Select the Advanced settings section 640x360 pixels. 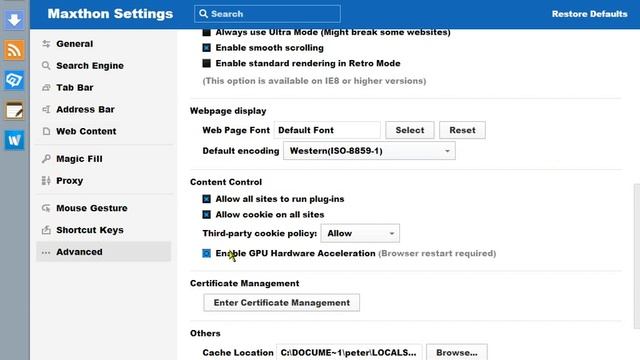tap(103, 252)
